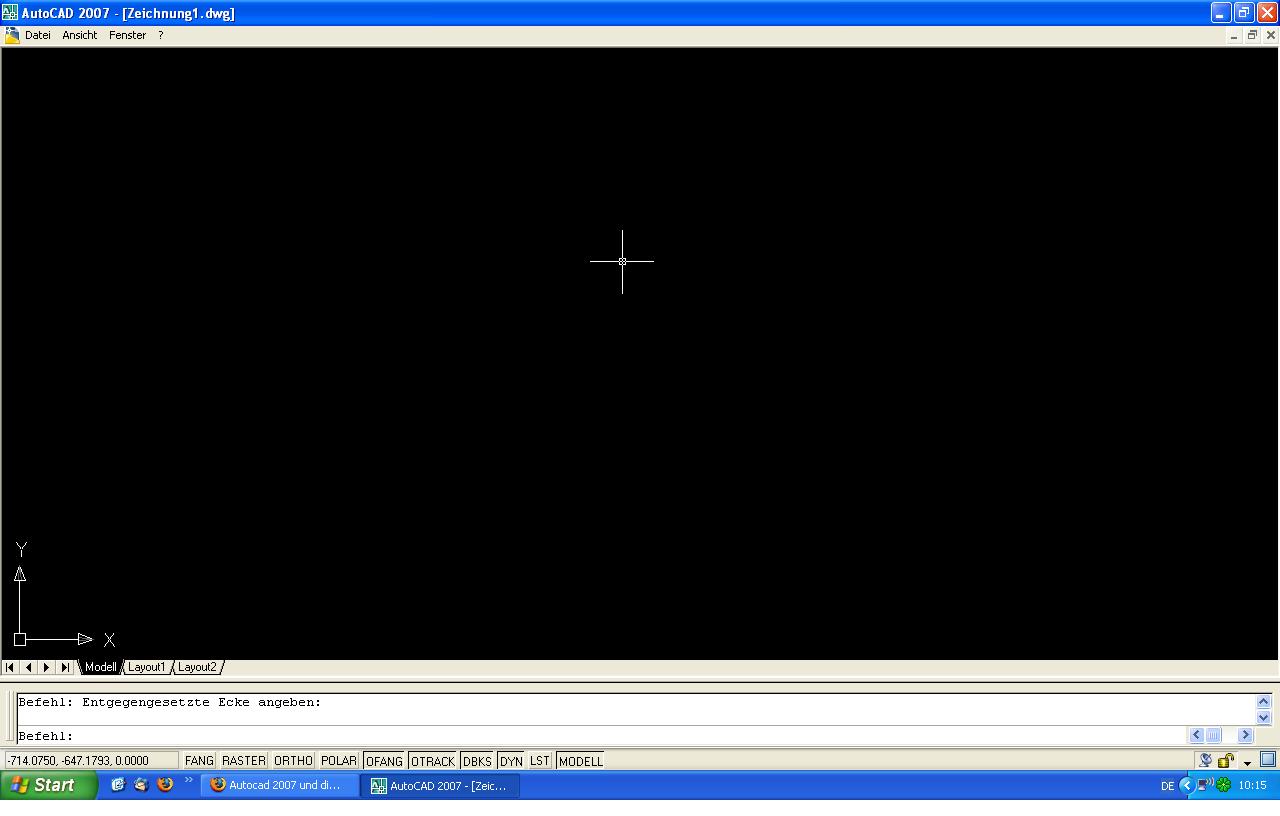Toggle DYN dynamic input
Viewport: 1280px width, 816px height.
coord(511,761)
